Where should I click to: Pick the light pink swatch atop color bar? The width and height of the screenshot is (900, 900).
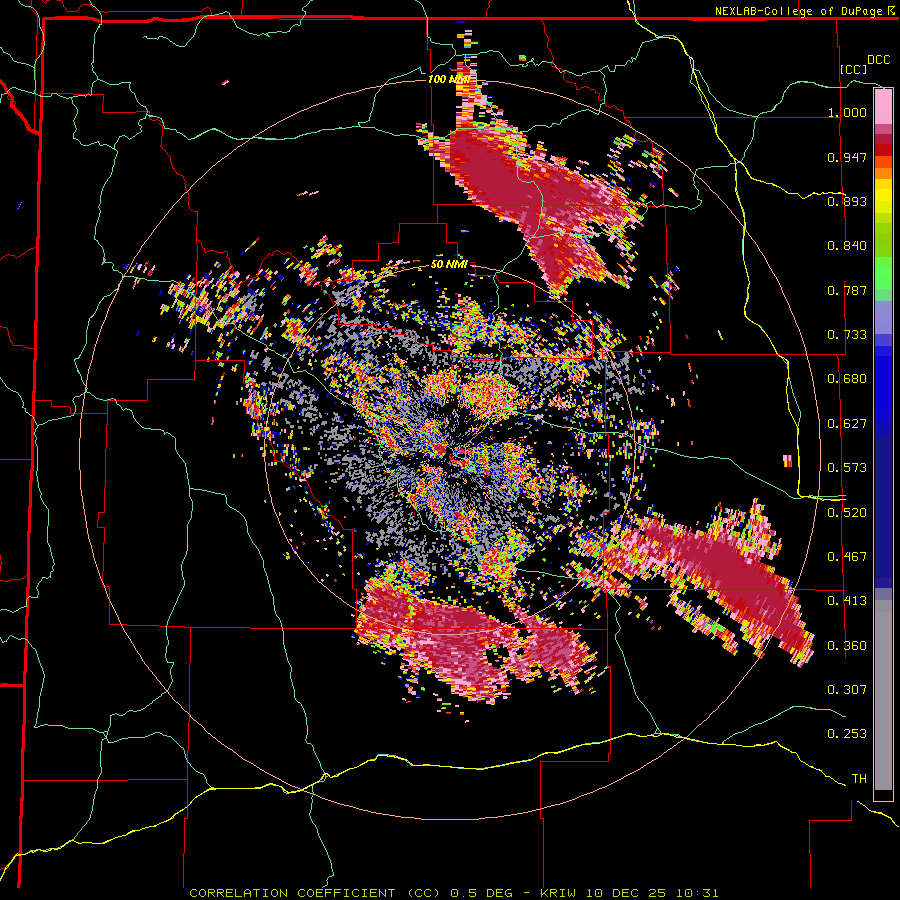click(x=883, y=106)
